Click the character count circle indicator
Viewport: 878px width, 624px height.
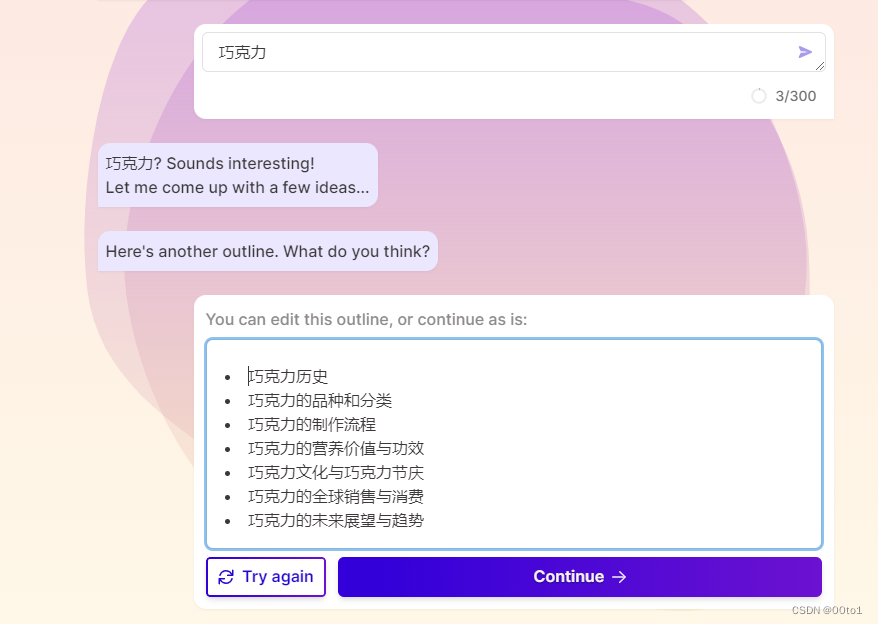pyautogui.click(x=759, y=96)
